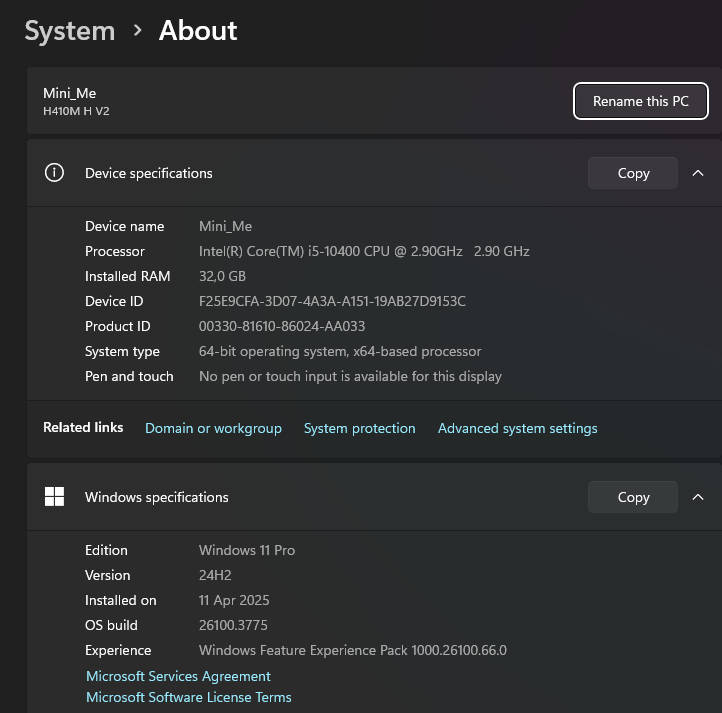
Task: Open the System protection link
Action: [359, 428]
